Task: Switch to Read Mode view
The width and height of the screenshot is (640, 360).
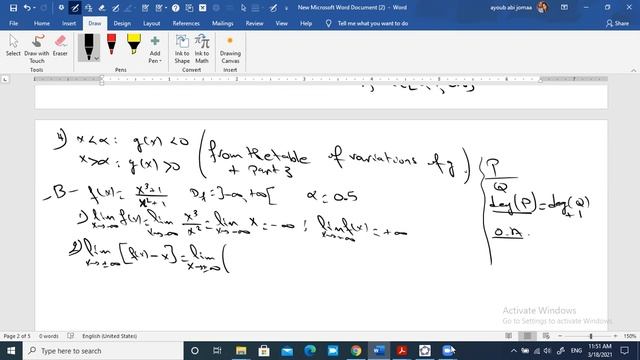Action: (509, 336)
